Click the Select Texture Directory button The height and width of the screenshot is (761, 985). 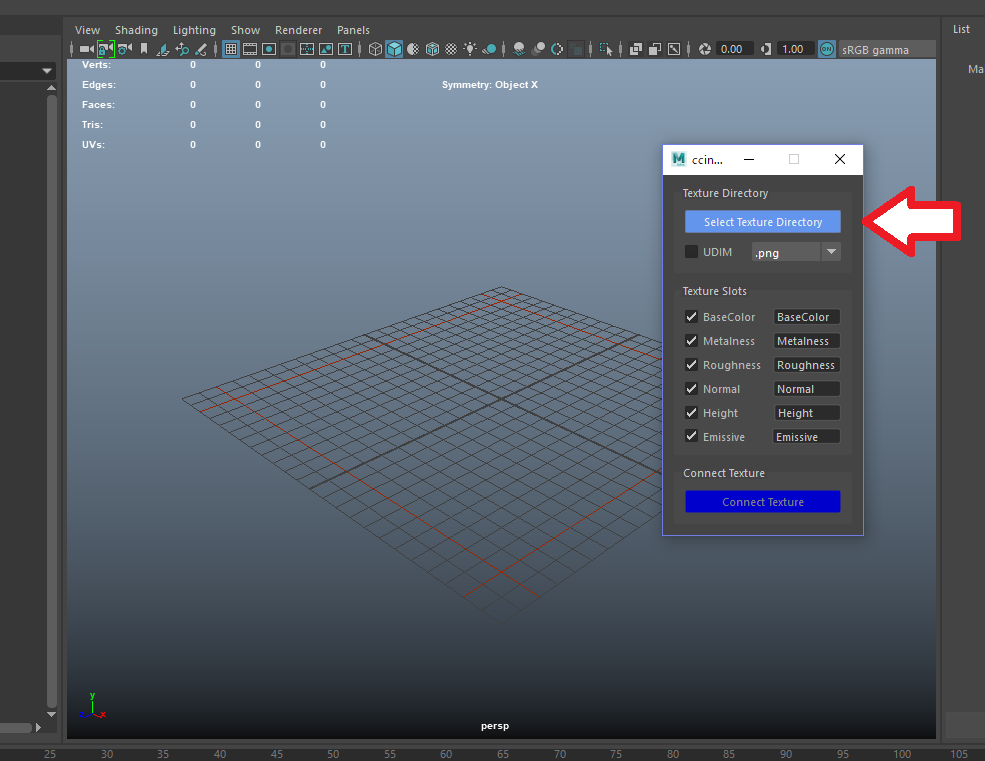point(762,222)
